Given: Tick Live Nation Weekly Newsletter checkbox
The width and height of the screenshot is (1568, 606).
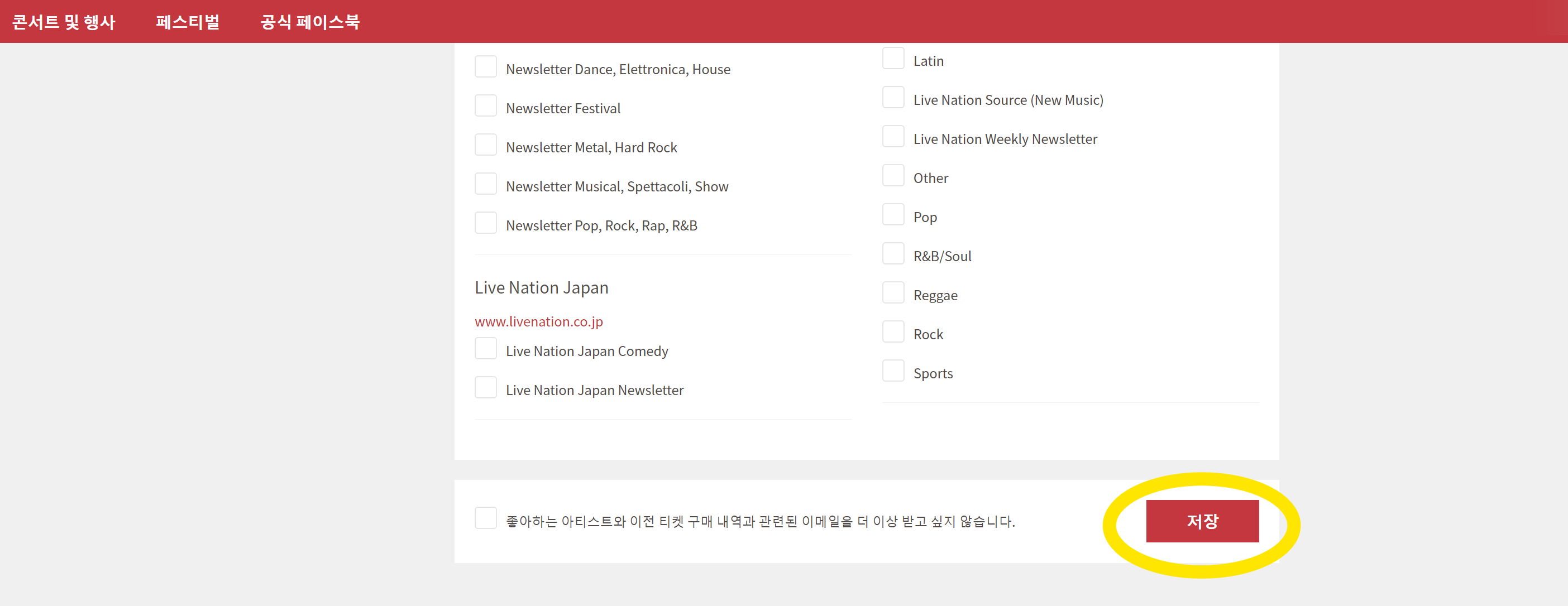Looking at the screenshot, I should click(x=893, y=137).
